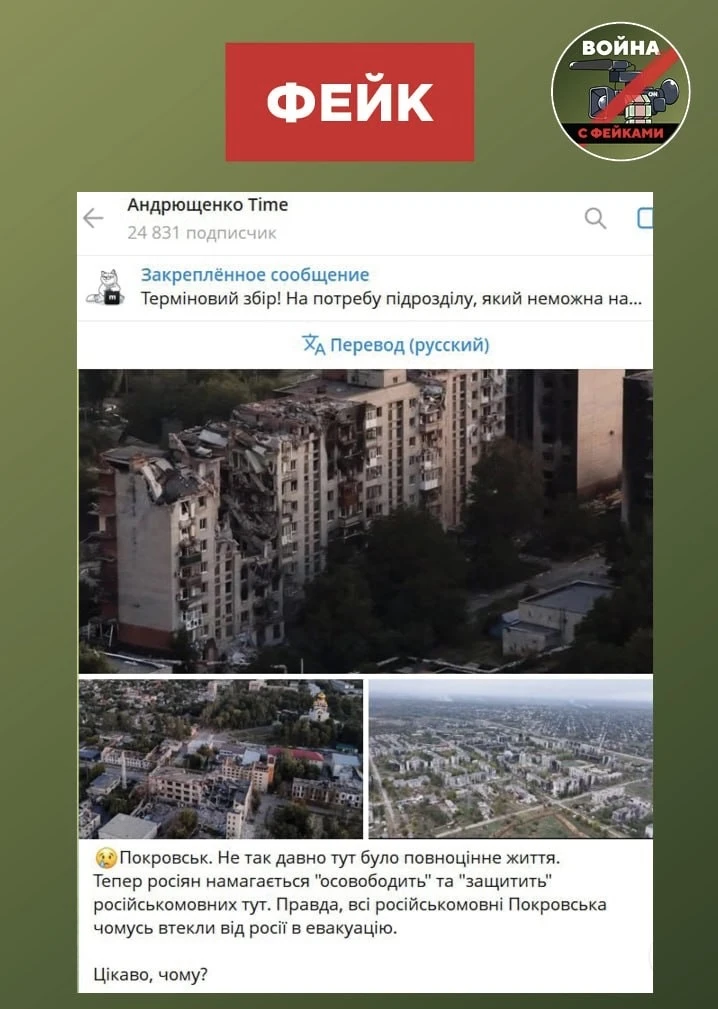718x1009 pixels.
Task: Open the large destroyed apartment building photo
Action: [365, 521]
